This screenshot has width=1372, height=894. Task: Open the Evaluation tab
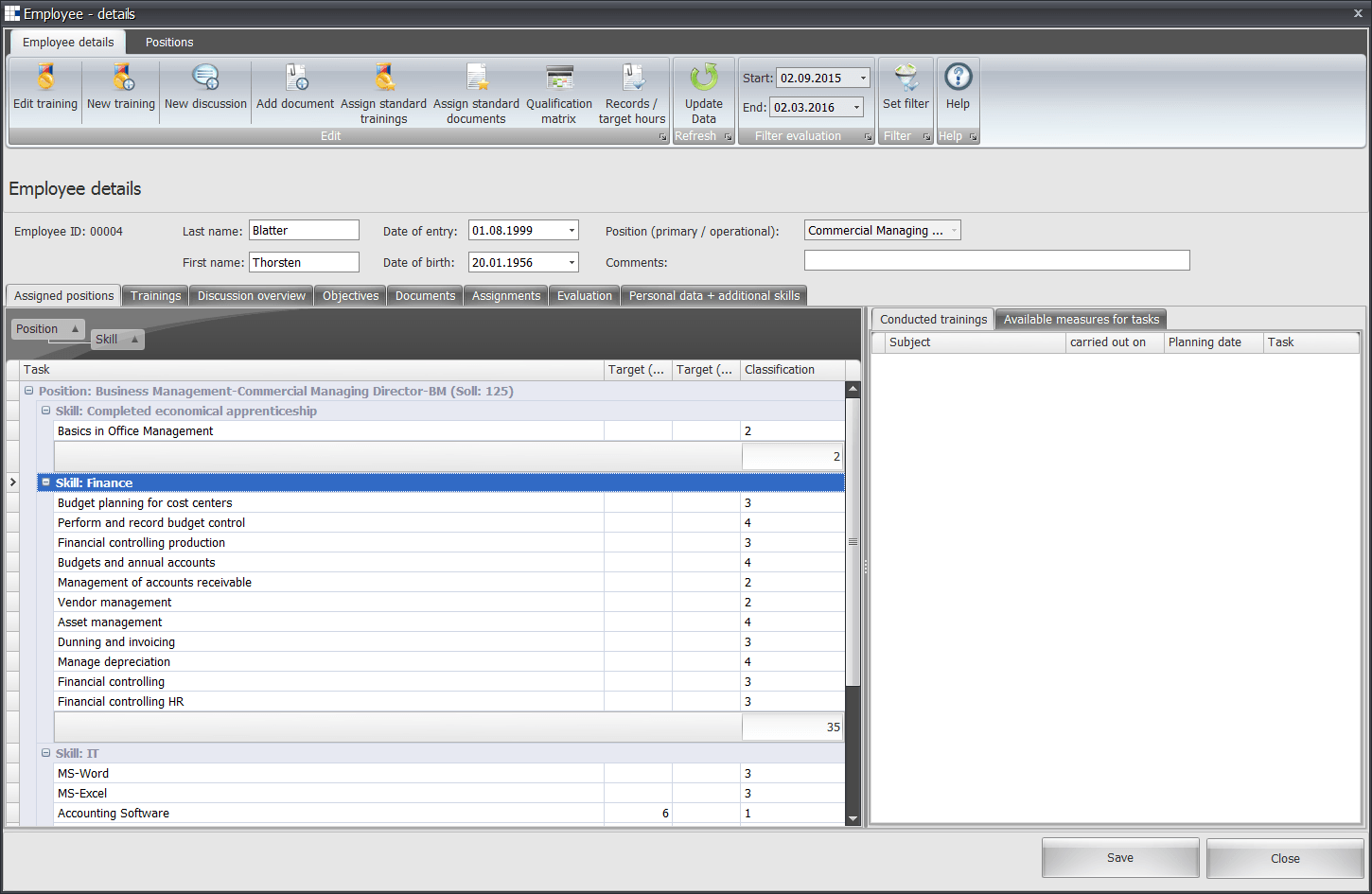pyautogui.click(x=584, y=296)
